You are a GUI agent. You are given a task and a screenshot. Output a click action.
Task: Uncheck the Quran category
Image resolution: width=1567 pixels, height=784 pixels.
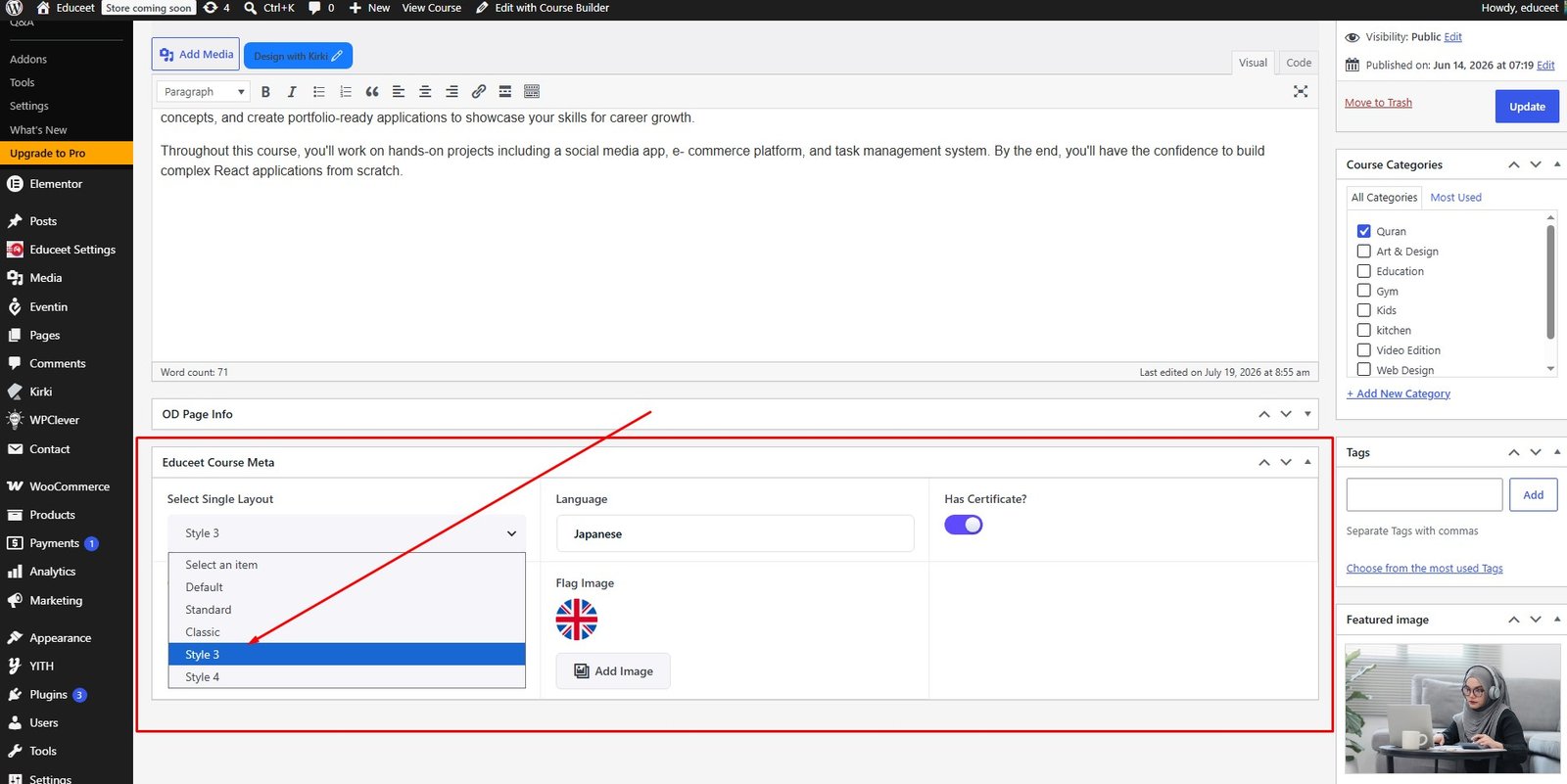1363,232
